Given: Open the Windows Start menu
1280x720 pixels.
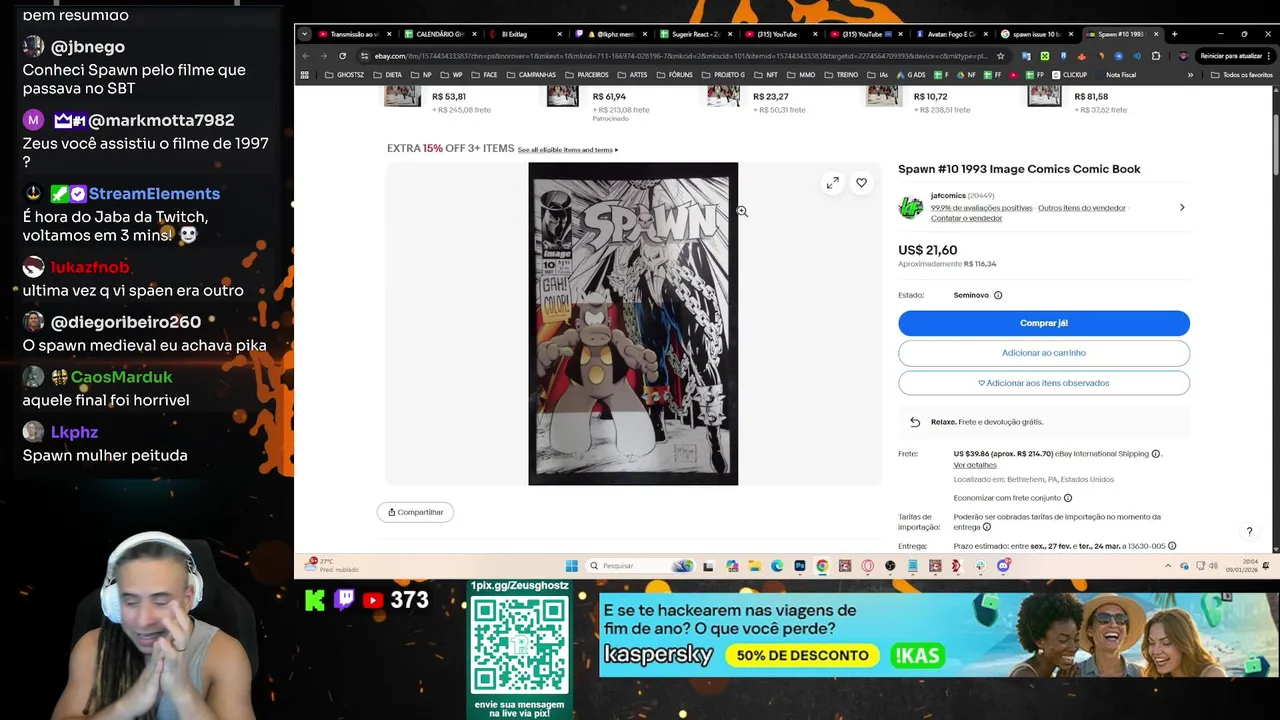Looking at the screenshot, I should click(571, 566).
